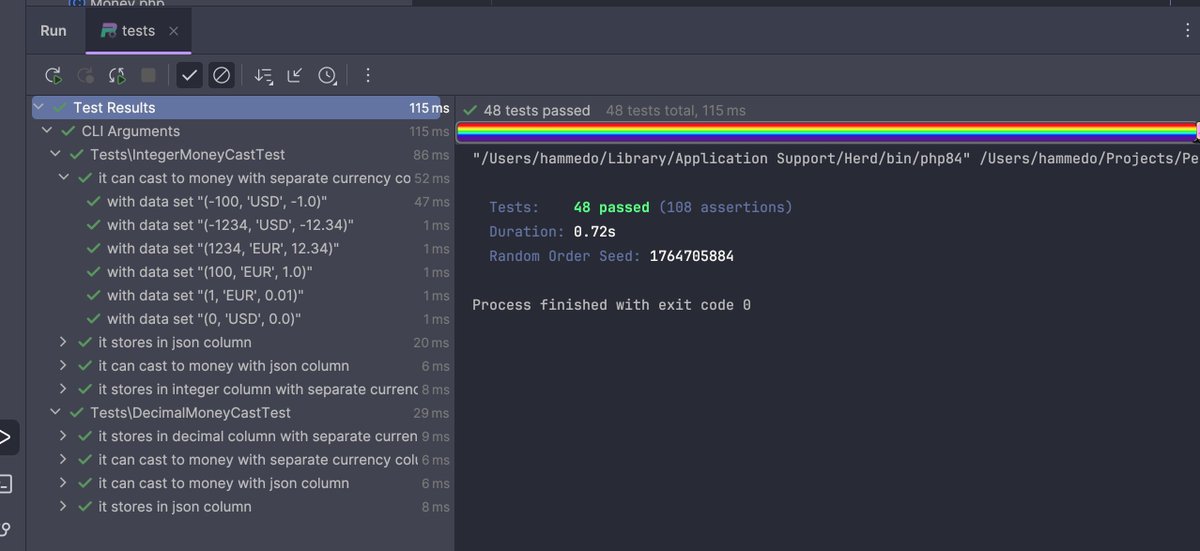The height and width of the screenshot is (551, 1200).
Task: Click the Pest icon on tests tab
Action: click(x=107, y=31)
